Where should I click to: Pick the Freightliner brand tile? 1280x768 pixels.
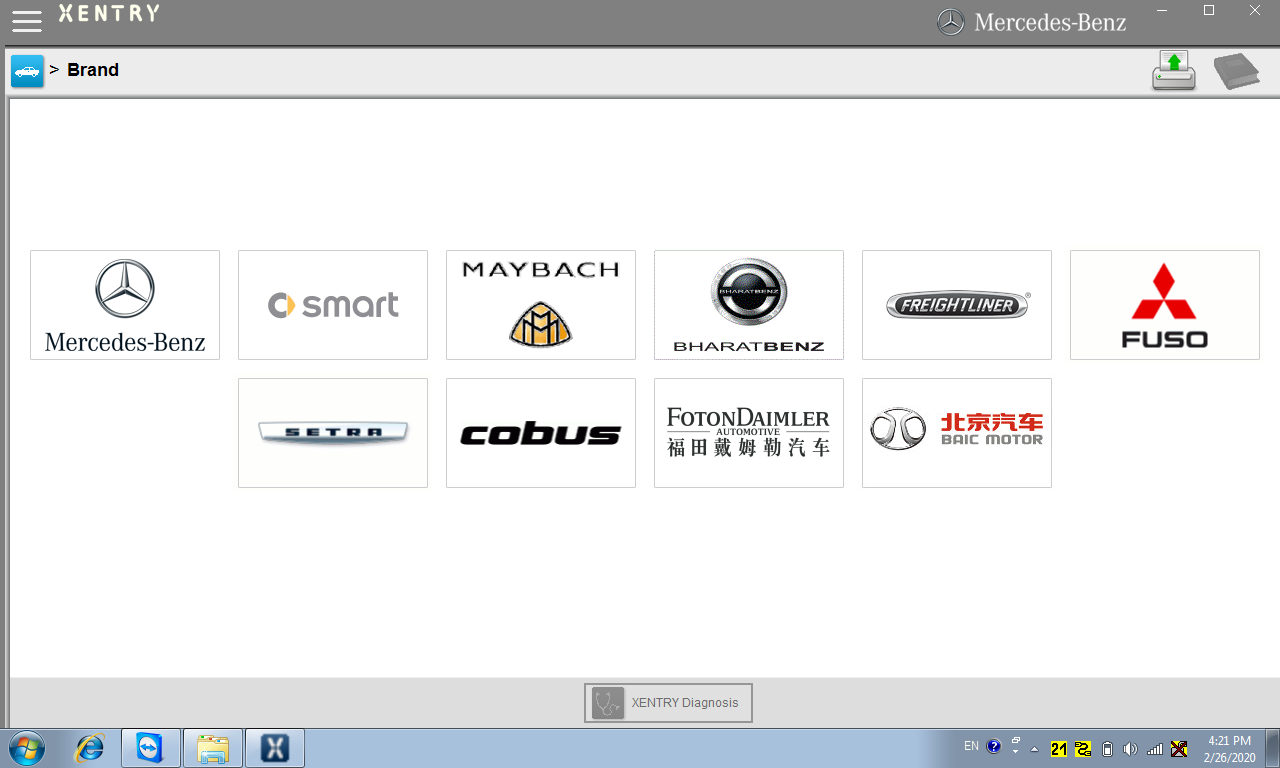[x=957, y=305]
